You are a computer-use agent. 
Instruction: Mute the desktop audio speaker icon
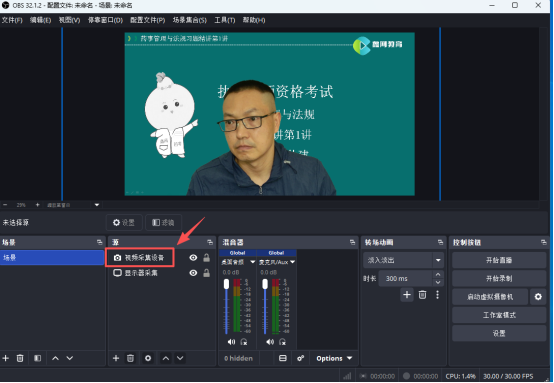tap(231, 342)
